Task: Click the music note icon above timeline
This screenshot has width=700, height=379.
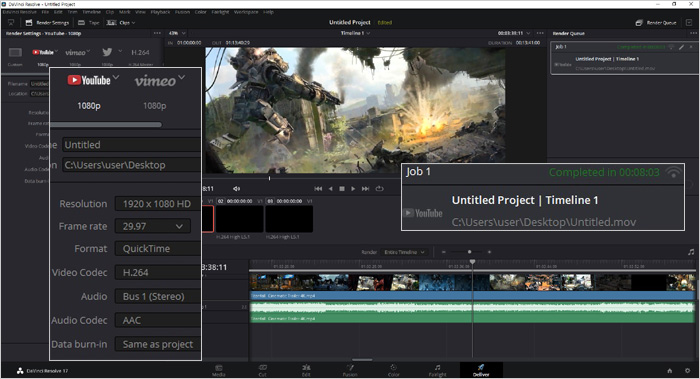Action: click(x=691, y=252)
